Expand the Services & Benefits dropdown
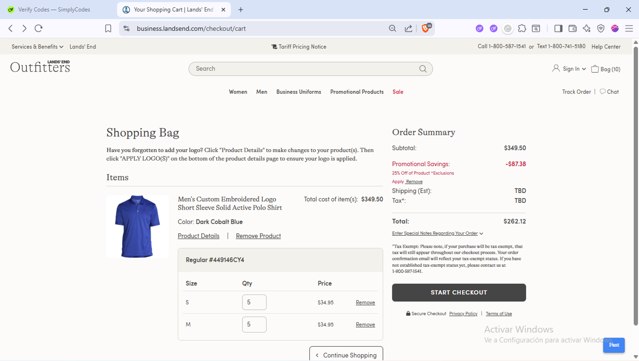 click(x=37, y=46)
